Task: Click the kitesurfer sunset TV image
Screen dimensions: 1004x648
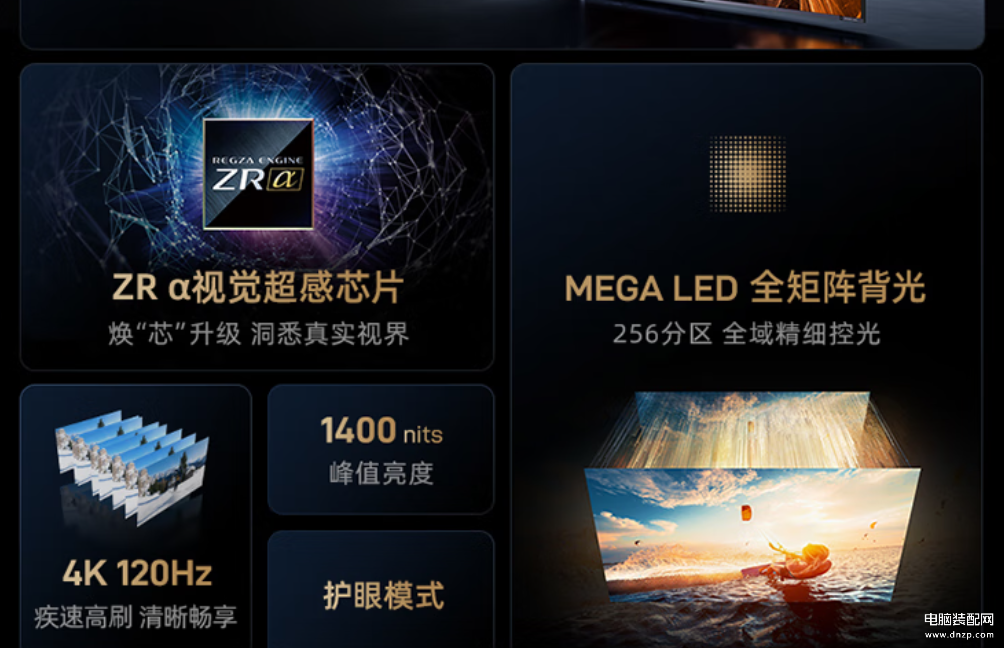Action: [752, 535]
